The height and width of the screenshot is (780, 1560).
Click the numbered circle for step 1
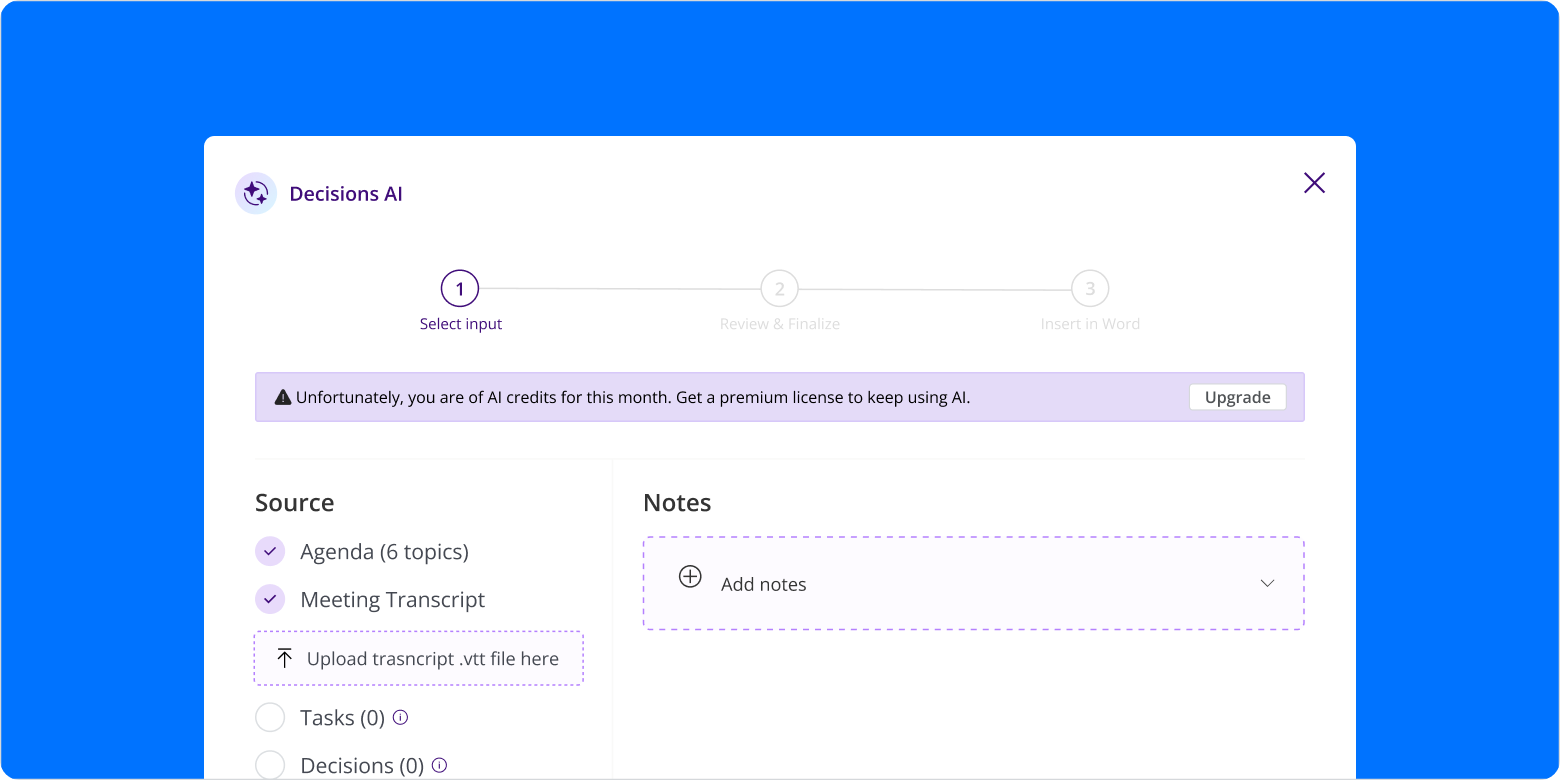[461, 288]
